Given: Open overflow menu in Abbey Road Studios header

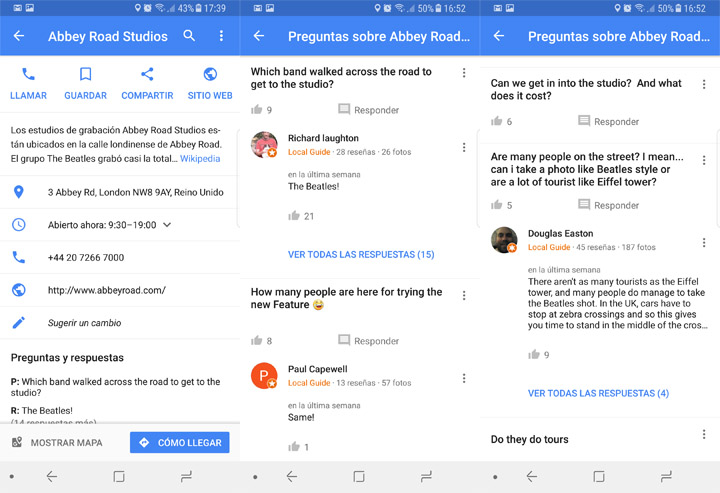Looking at the screenshot, I should [221, 36].
